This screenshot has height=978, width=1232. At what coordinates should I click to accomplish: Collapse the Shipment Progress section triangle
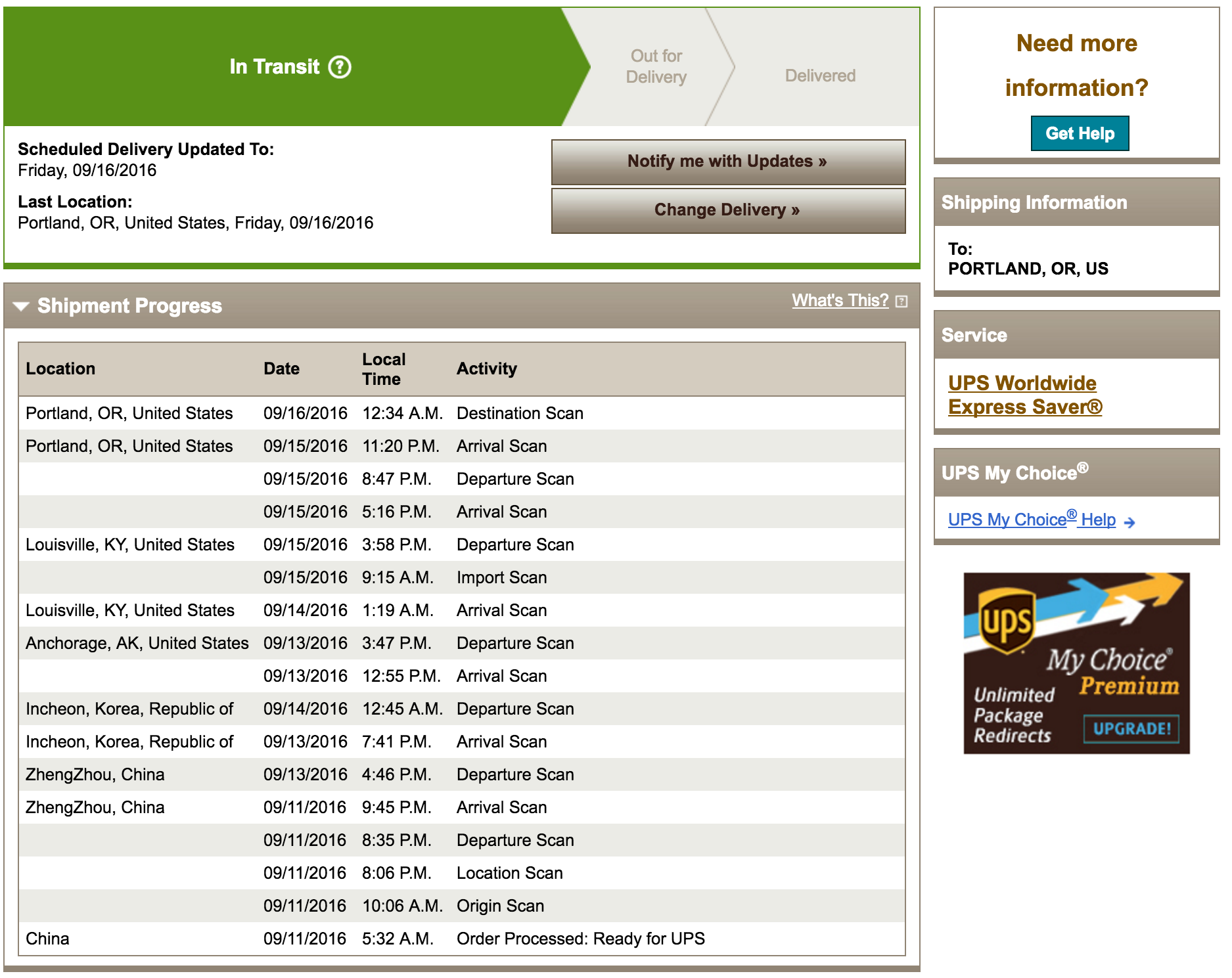coord(21,306)
